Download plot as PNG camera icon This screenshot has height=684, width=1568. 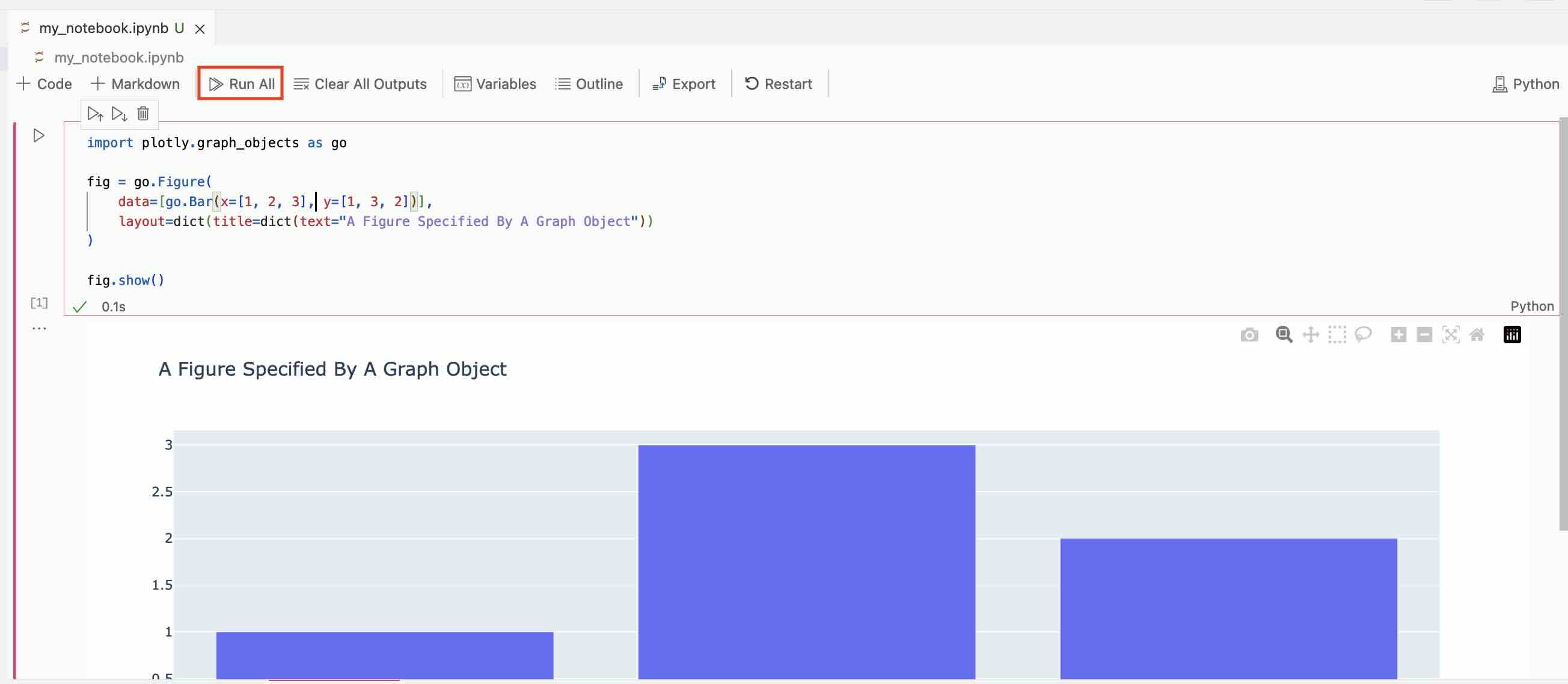1249,335
